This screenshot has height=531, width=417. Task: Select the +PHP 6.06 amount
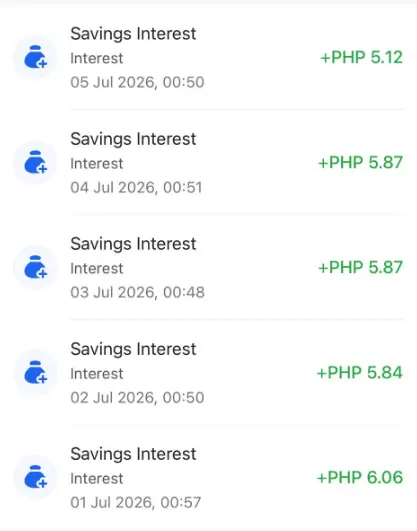360,477
